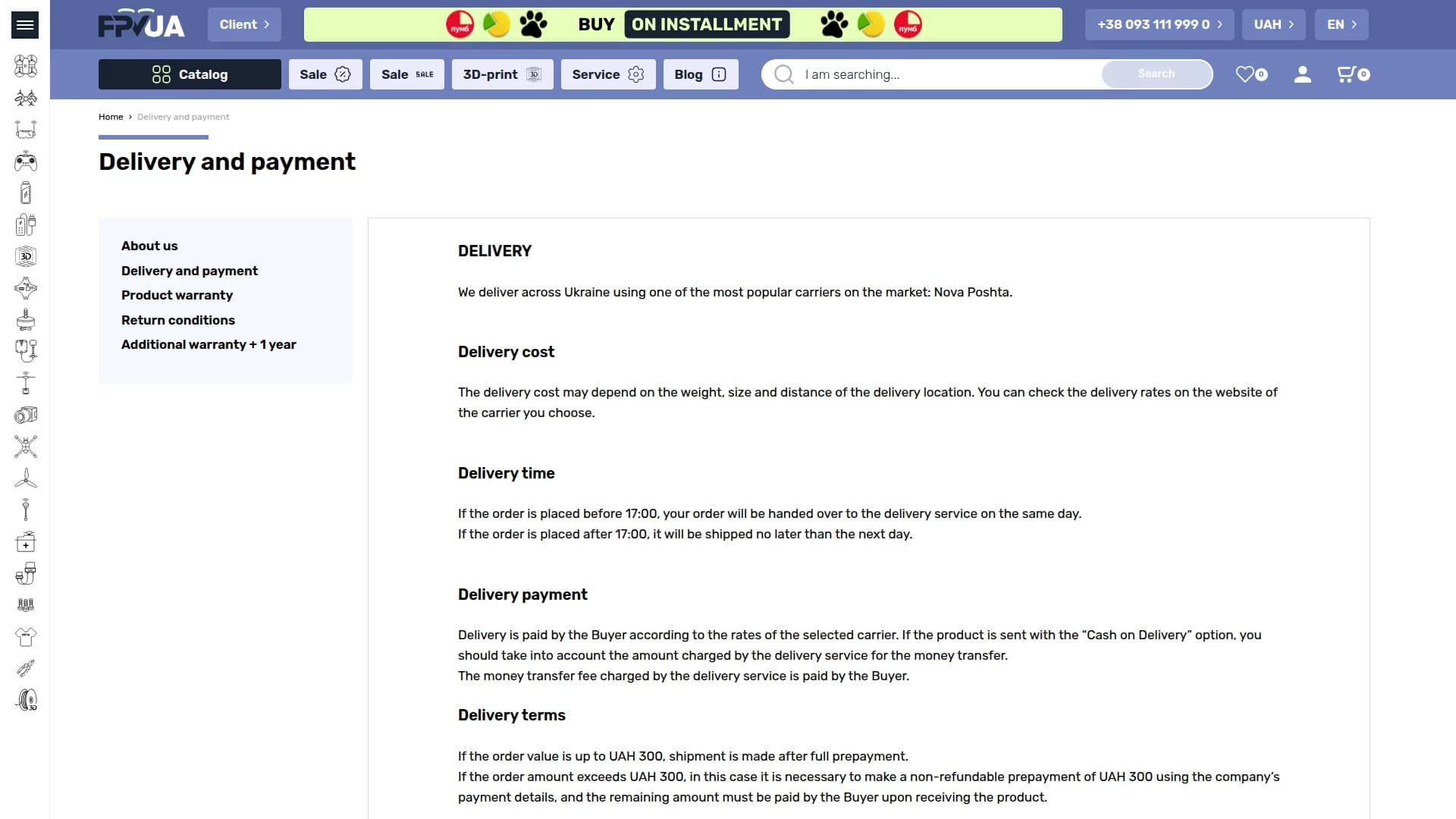The width and height of the screenshot is (1456, 819).
Task: Open the t-shirt merch category icon
Action: tap(25, 637)
